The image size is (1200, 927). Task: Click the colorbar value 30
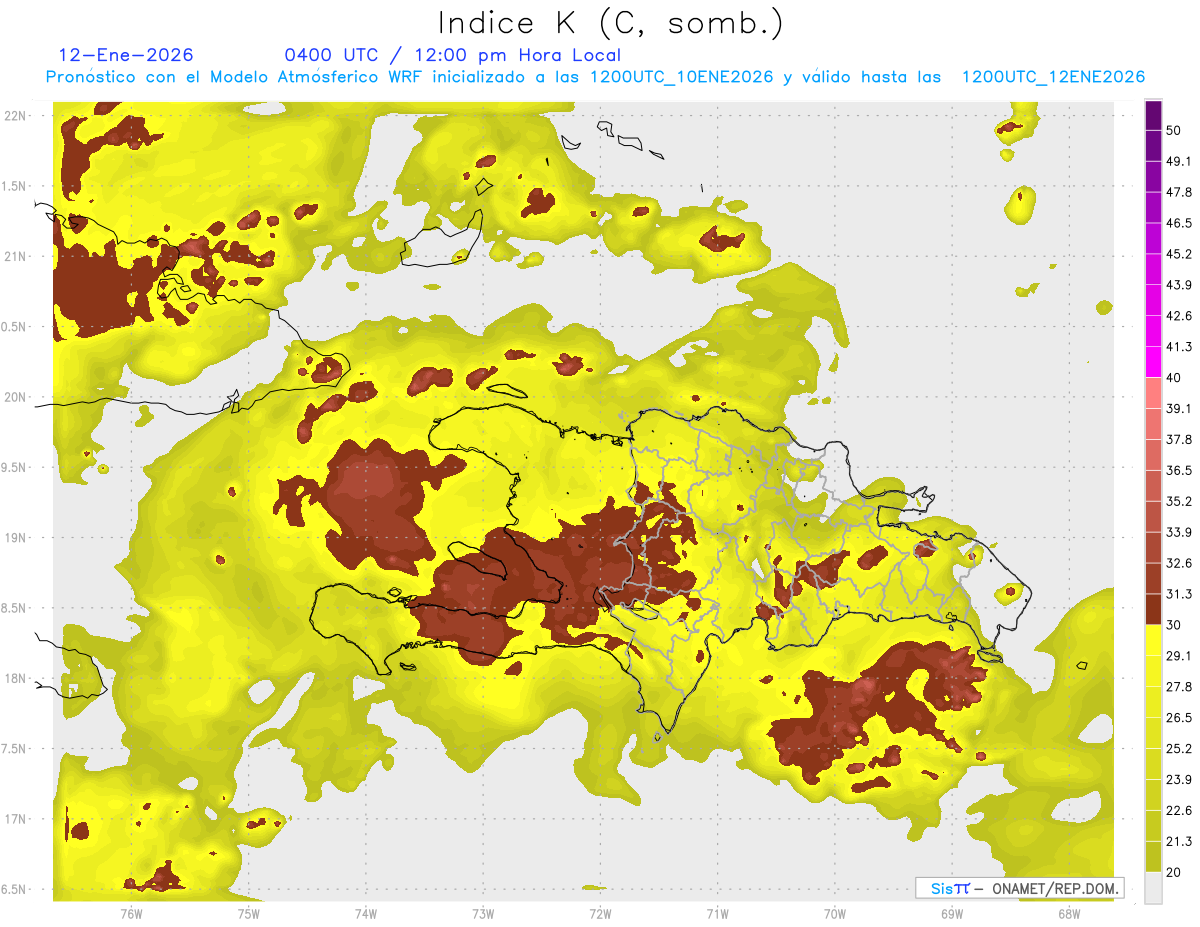click(x=1174, y=625)
